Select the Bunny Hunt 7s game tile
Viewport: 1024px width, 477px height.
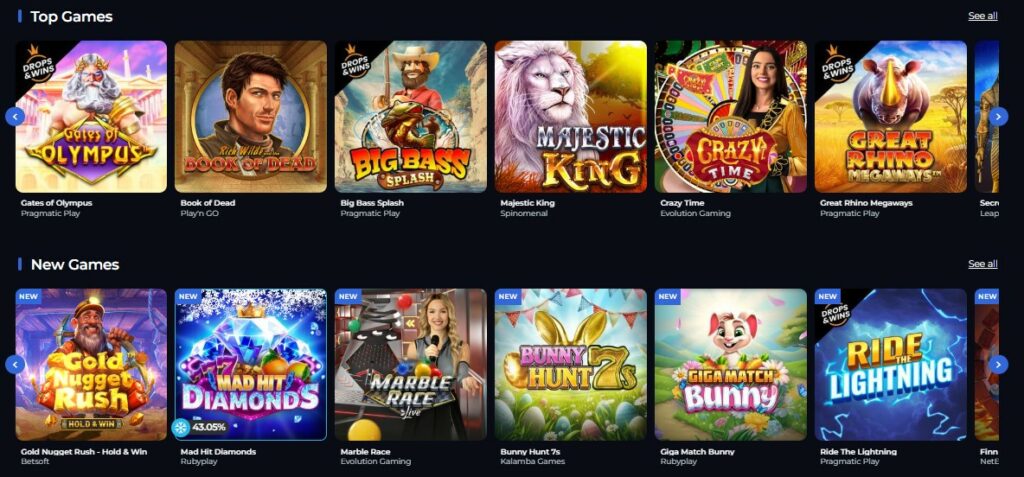click(571, 365)
